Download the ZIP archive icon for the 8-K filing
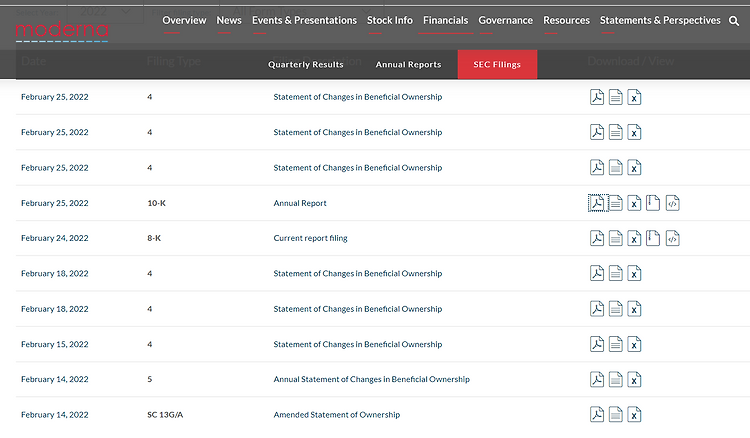Viewport: 750px width, 438px height. click(653, 238)
